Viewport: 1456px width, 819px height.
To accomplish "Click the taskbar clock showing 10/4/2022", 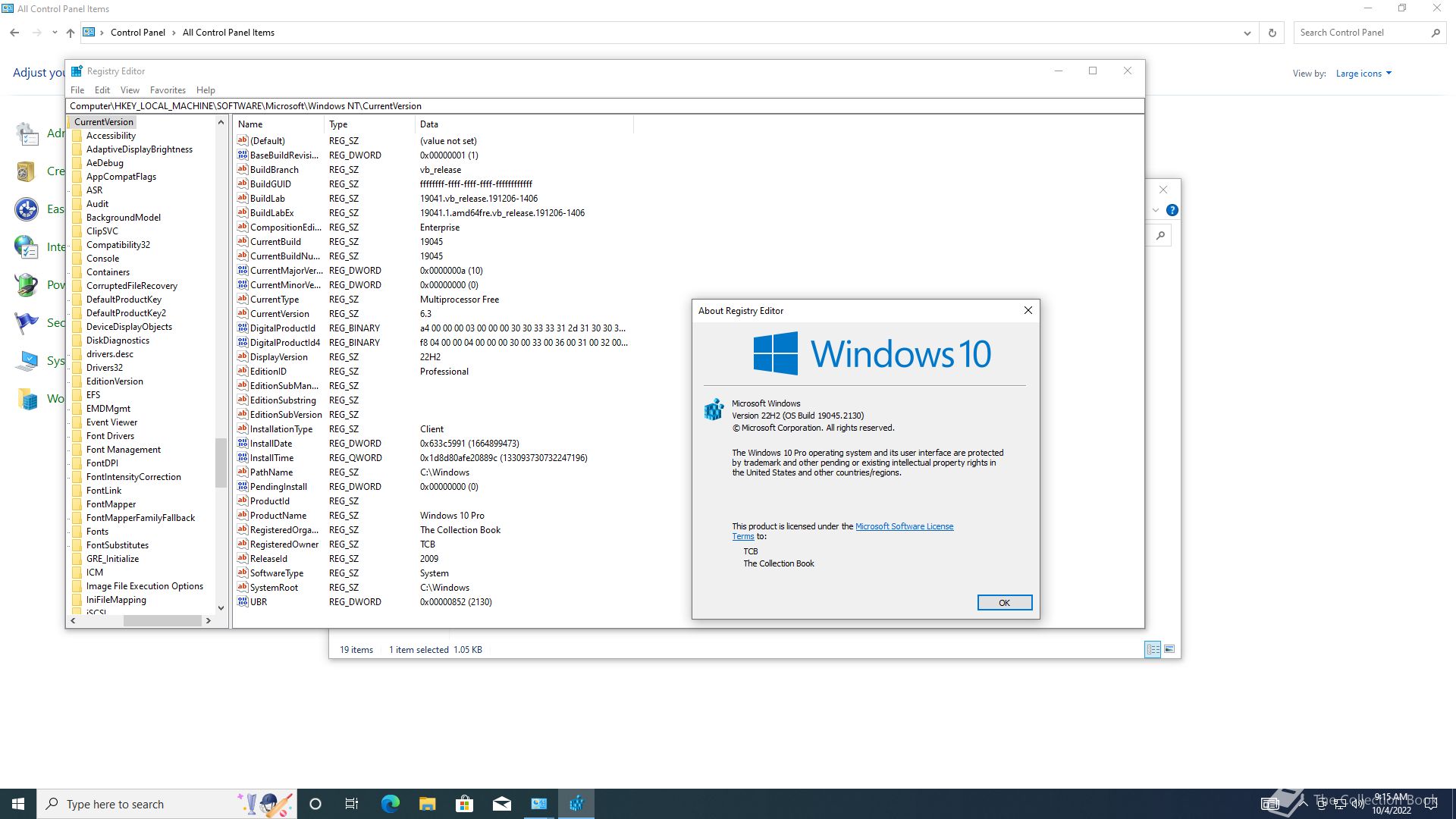I will (1392, 804).
